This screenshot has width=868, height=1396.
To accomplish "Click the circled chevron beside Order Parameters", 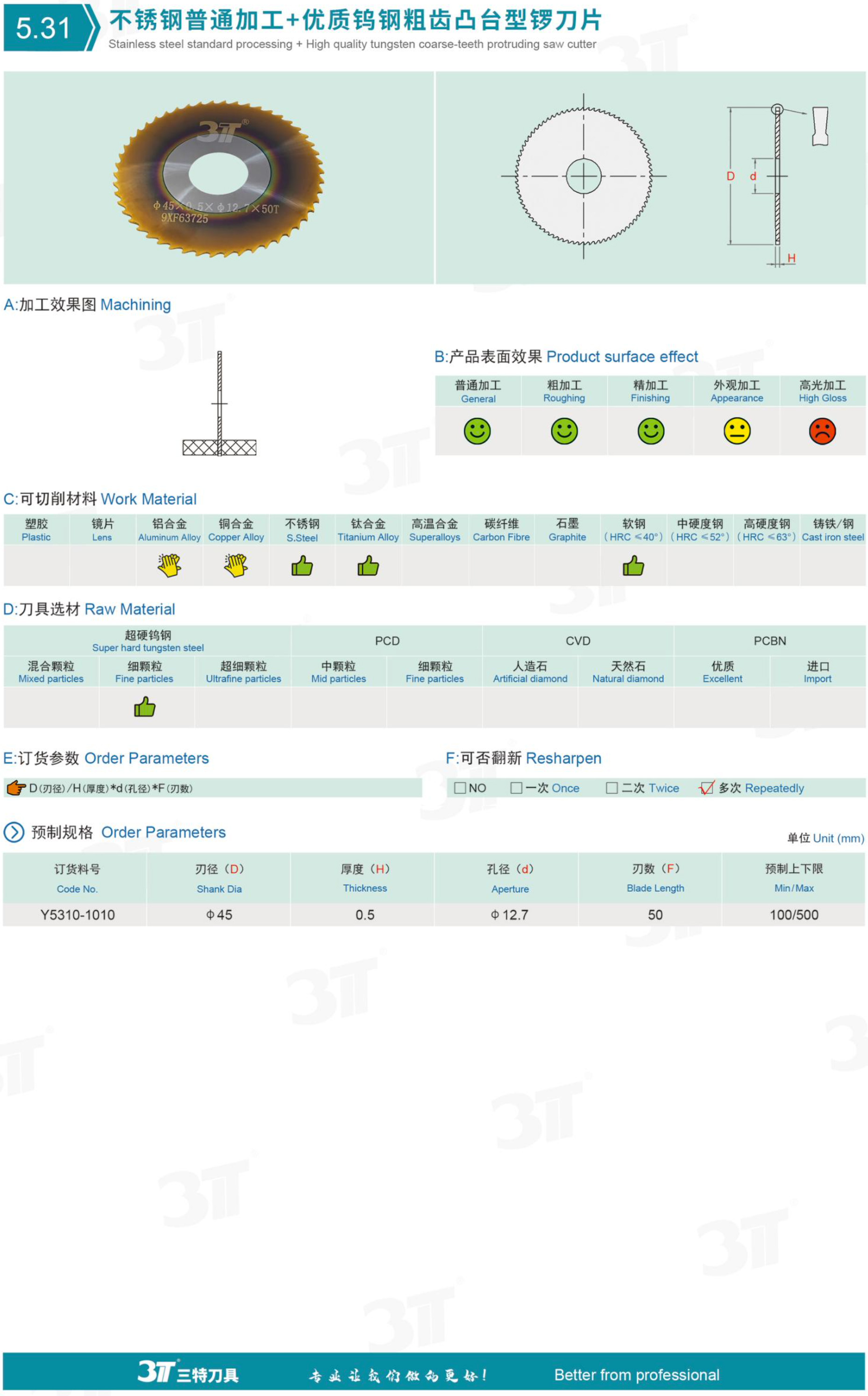I will 14,832.
